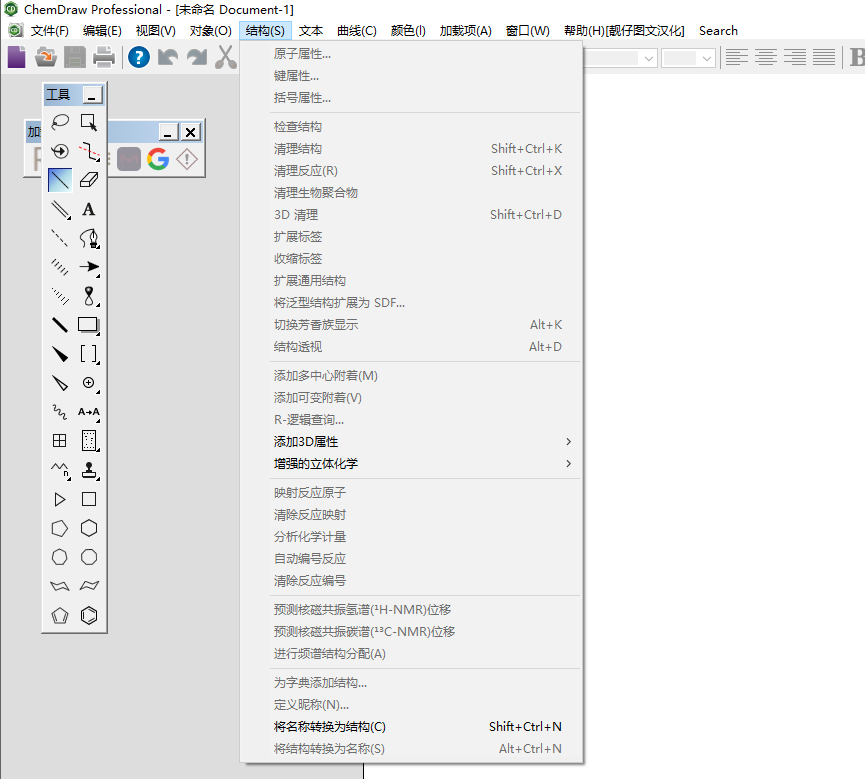The image size is (865, 779).
Task: Open the 文件(F) menu
Action: tap(50, 31)
